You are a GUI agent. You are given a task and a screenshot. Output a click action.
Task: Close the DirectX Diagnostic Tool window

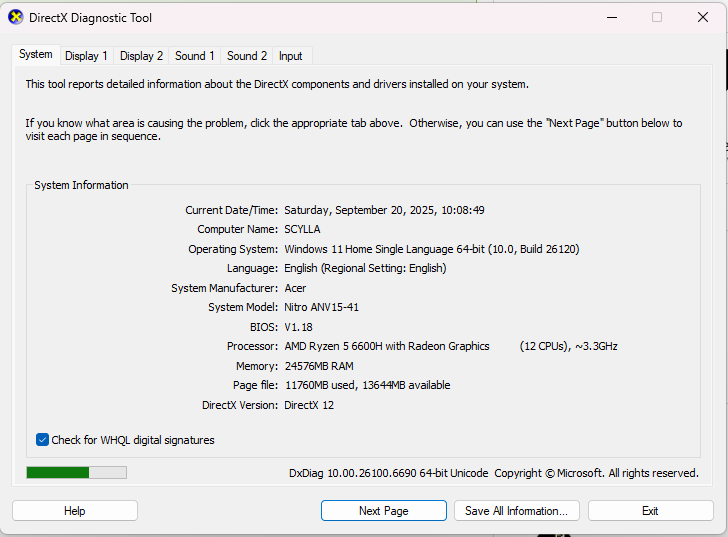(702, 18)
